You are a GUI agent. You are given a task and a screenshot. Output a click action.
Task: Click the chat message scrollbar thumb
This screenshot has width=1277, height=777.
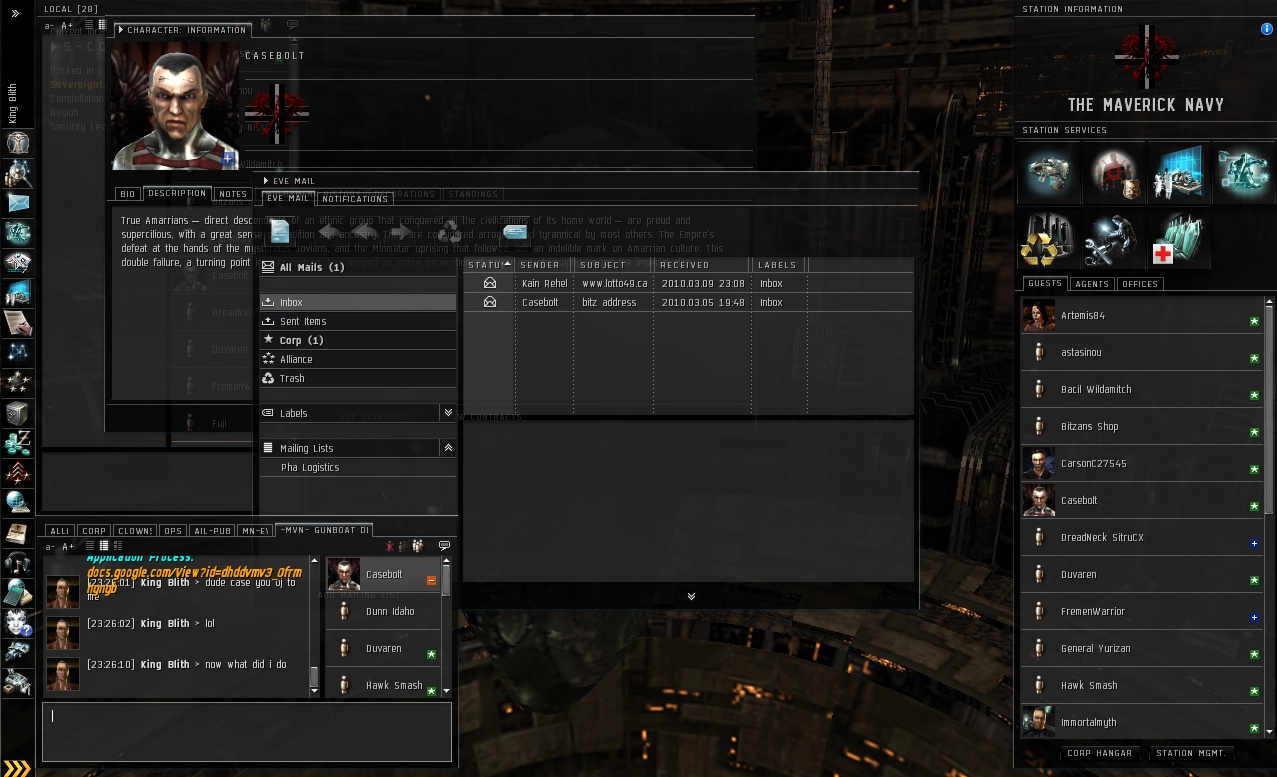tap(314, 678)
